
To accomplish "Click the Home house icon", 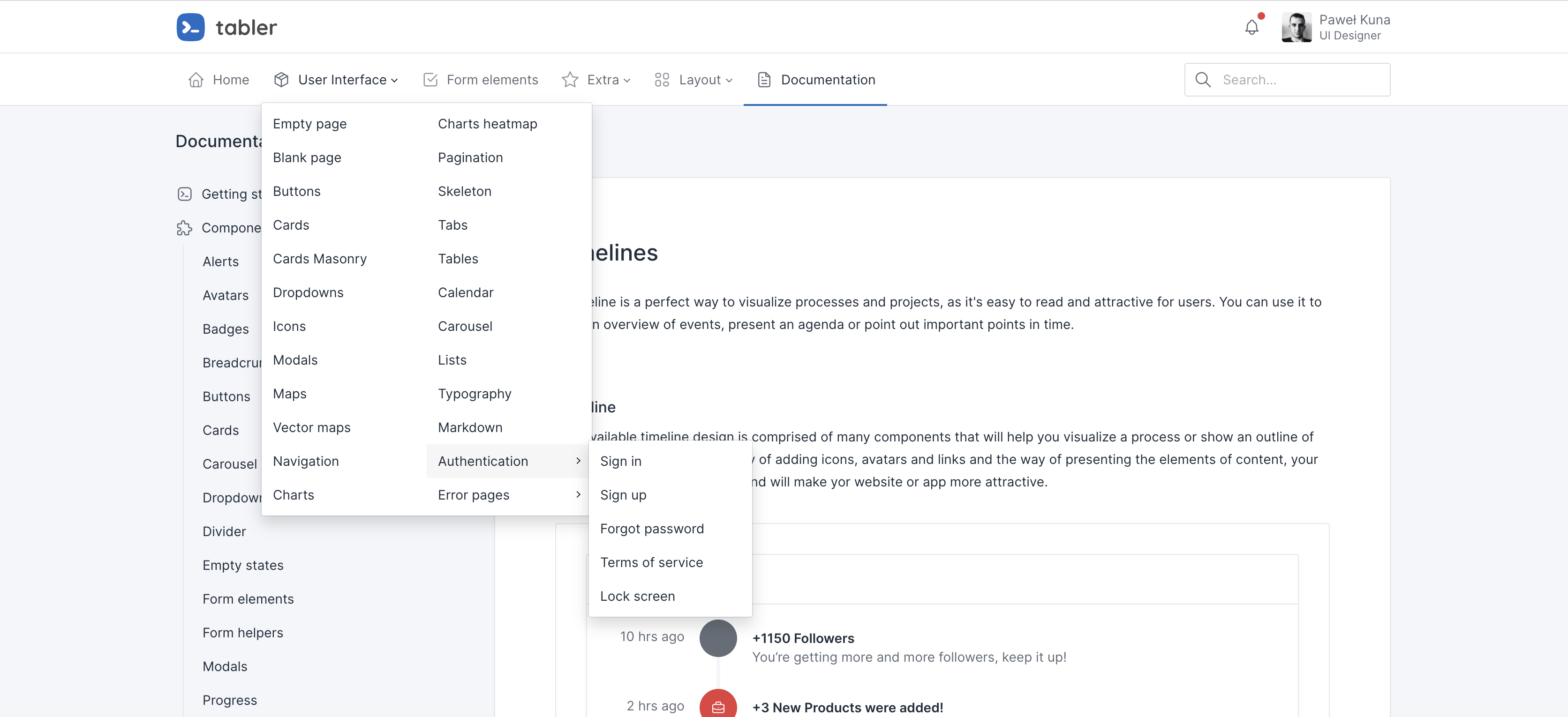I will coord(196,80).
